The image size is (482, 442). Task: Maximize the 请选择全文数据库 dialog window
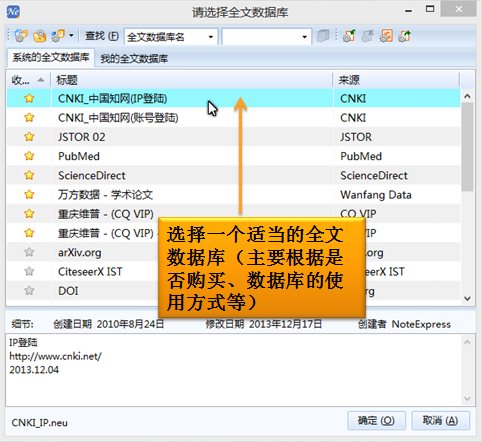[x=430, y=9]
